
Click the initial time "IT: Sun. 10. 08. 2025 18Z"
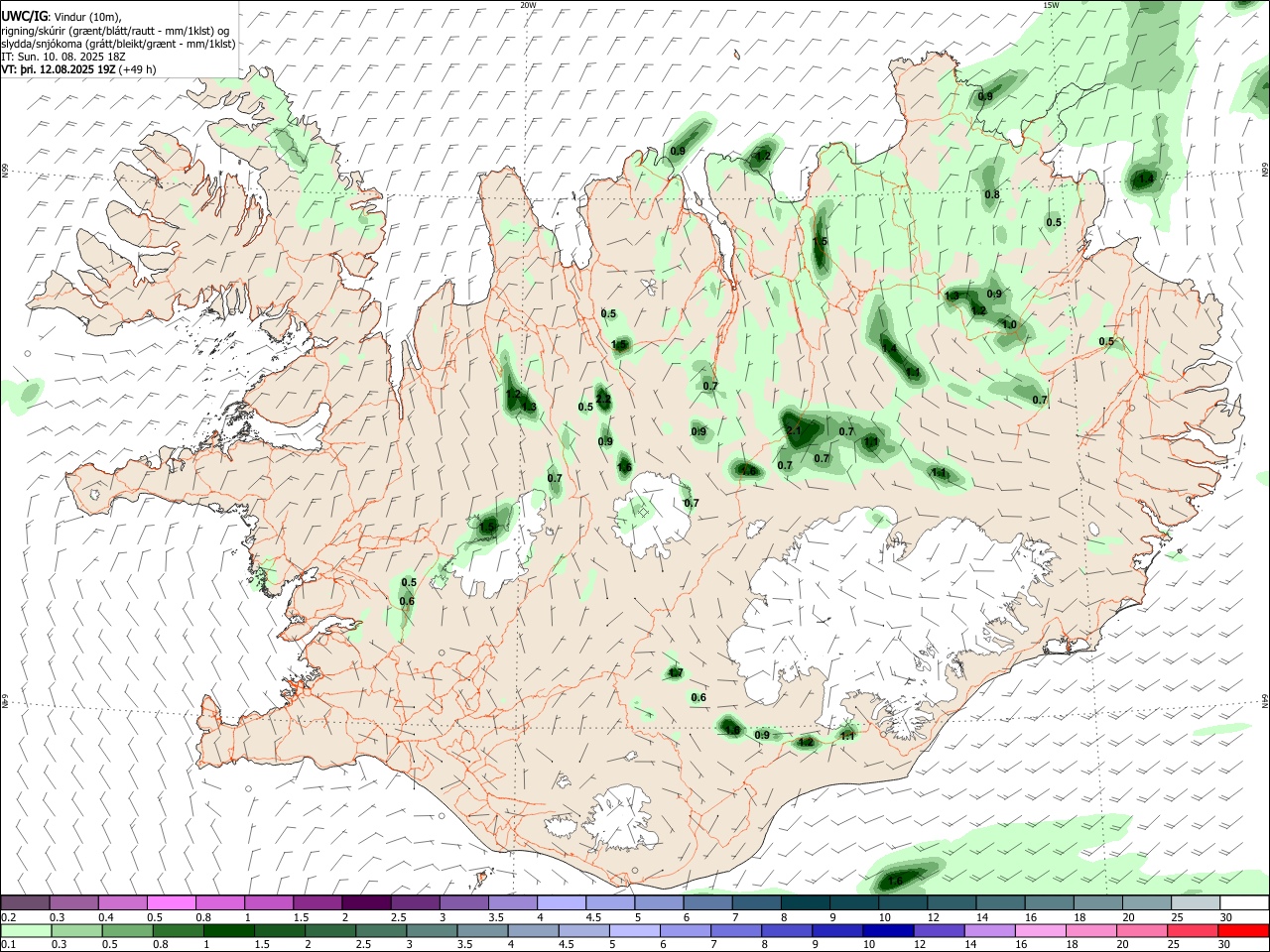pyautogui.click(x=63, y=57)
